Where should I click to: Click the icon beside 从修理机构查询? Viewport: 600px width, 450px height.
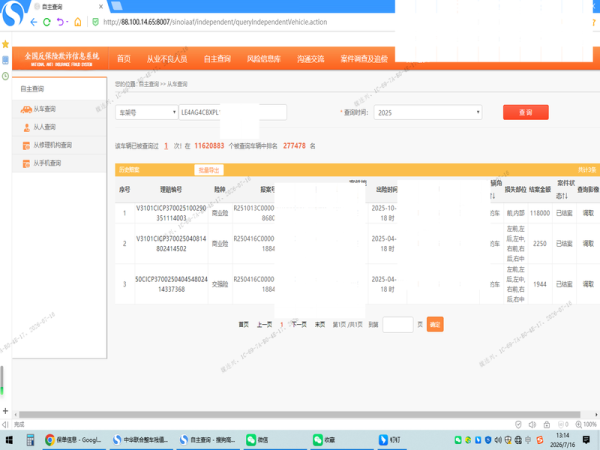pyautogui.click(x=26, y=145)
